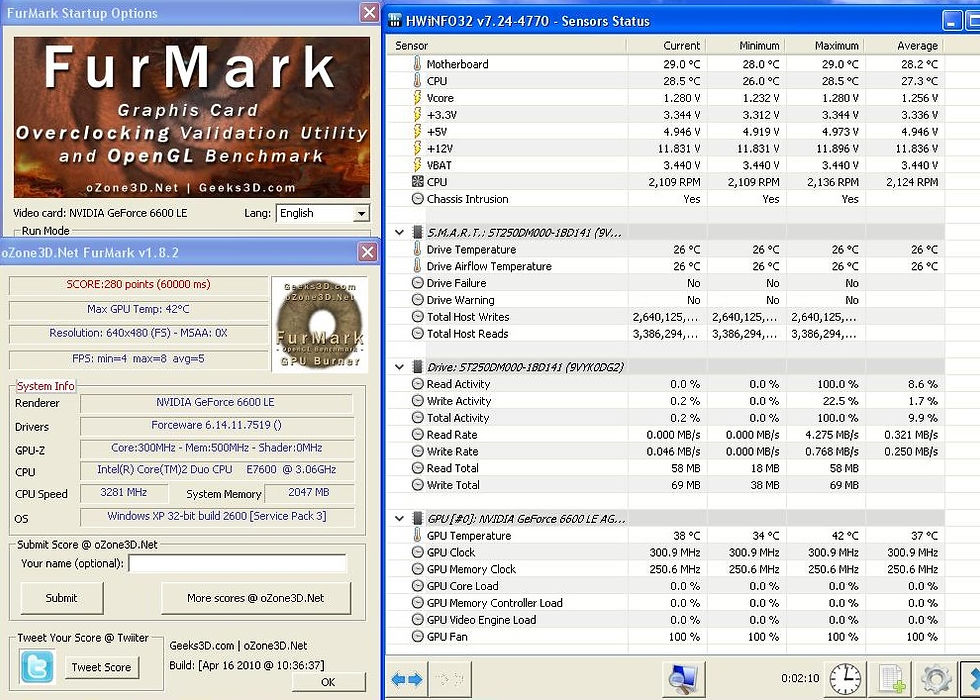Open the monitor-with-magnifier button in HWiNFO toolbar
Image resolution: width=980 pixels, height=700 pixels.
click(x=682, y=679)
